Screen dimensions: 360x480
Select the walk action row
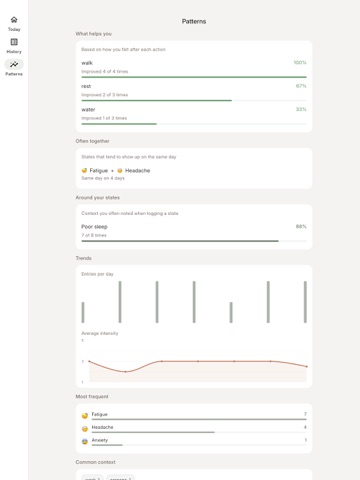pos(194,69)
